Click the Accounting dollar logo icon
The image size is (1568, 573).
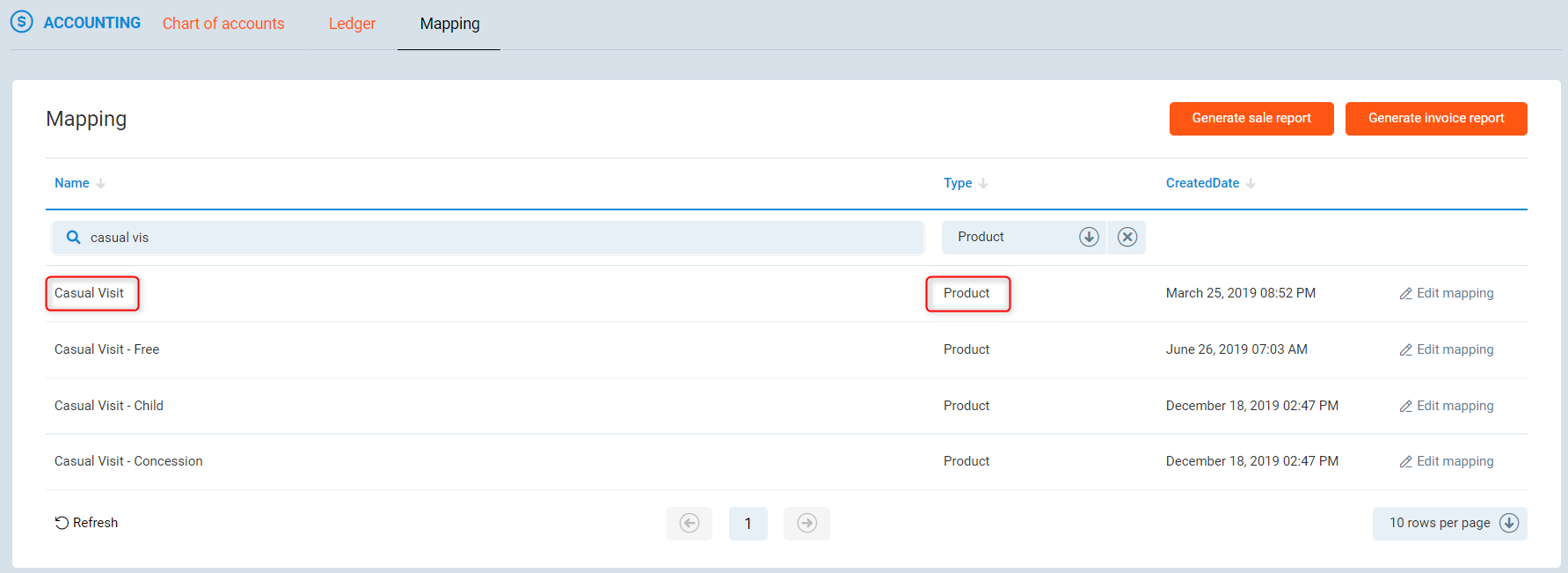tap(22, 22)
